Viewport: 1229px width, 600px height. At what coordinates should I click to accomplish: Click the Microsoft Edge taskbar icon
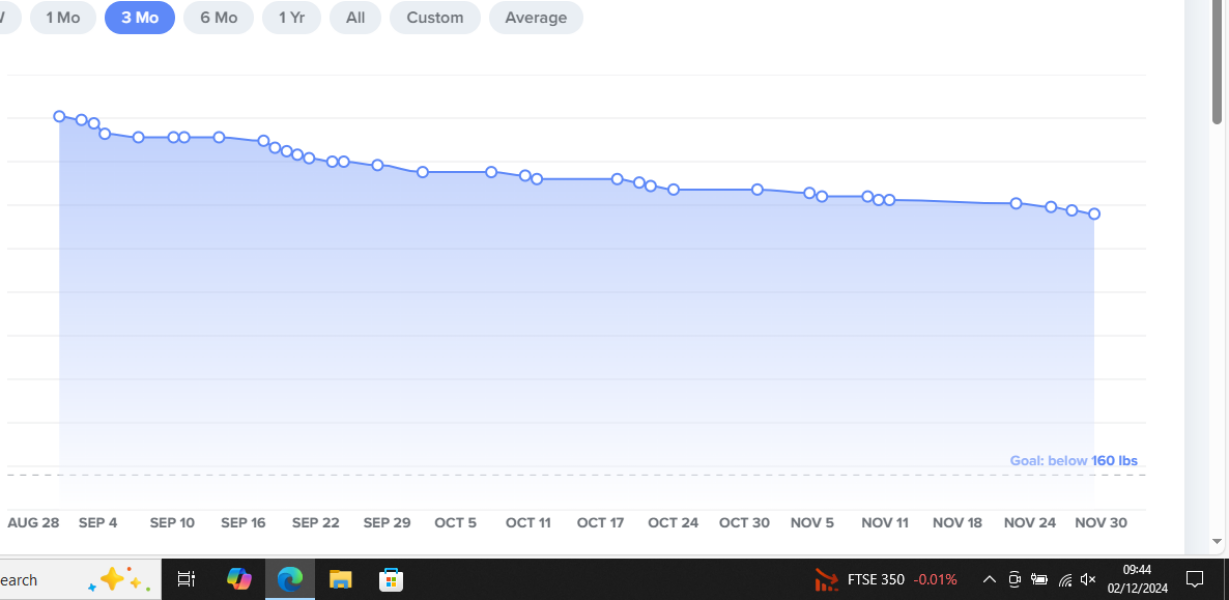coord(290,579)
